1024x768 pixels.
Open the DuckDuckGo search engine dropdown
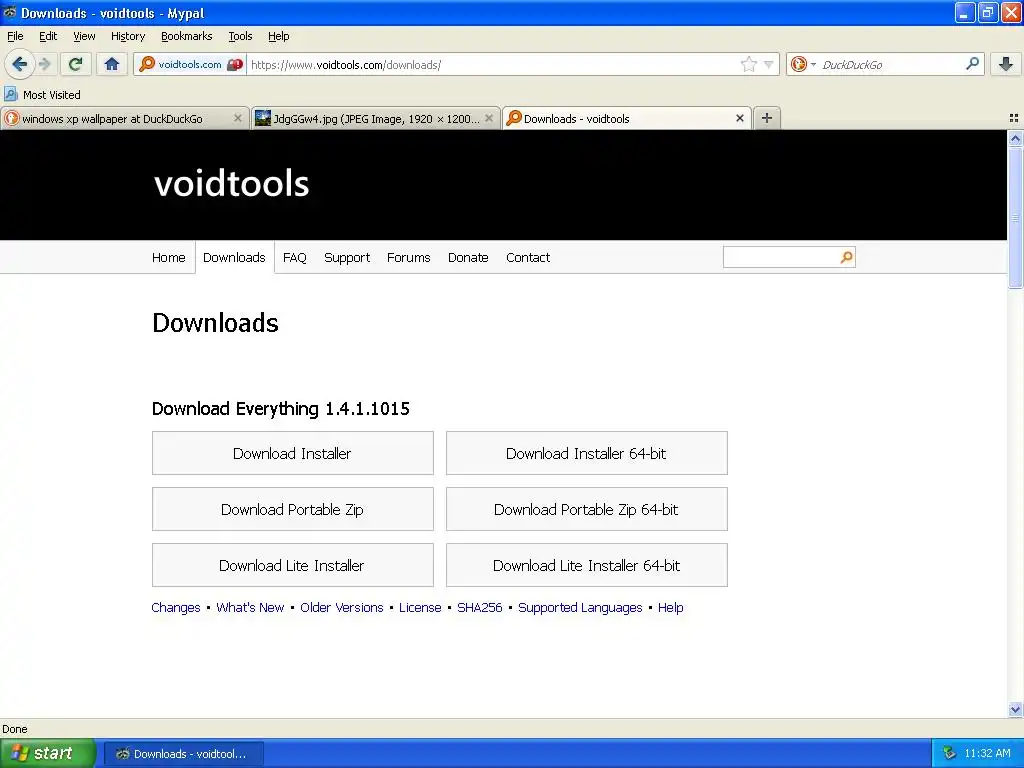coord(803,64)
